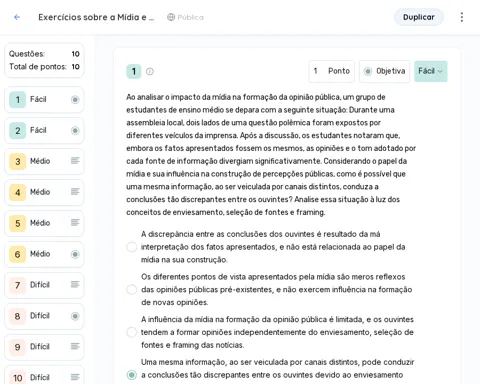Click the 1 Ponto score field
Viewport: 480px width, 384px height.
click(332, 71)
